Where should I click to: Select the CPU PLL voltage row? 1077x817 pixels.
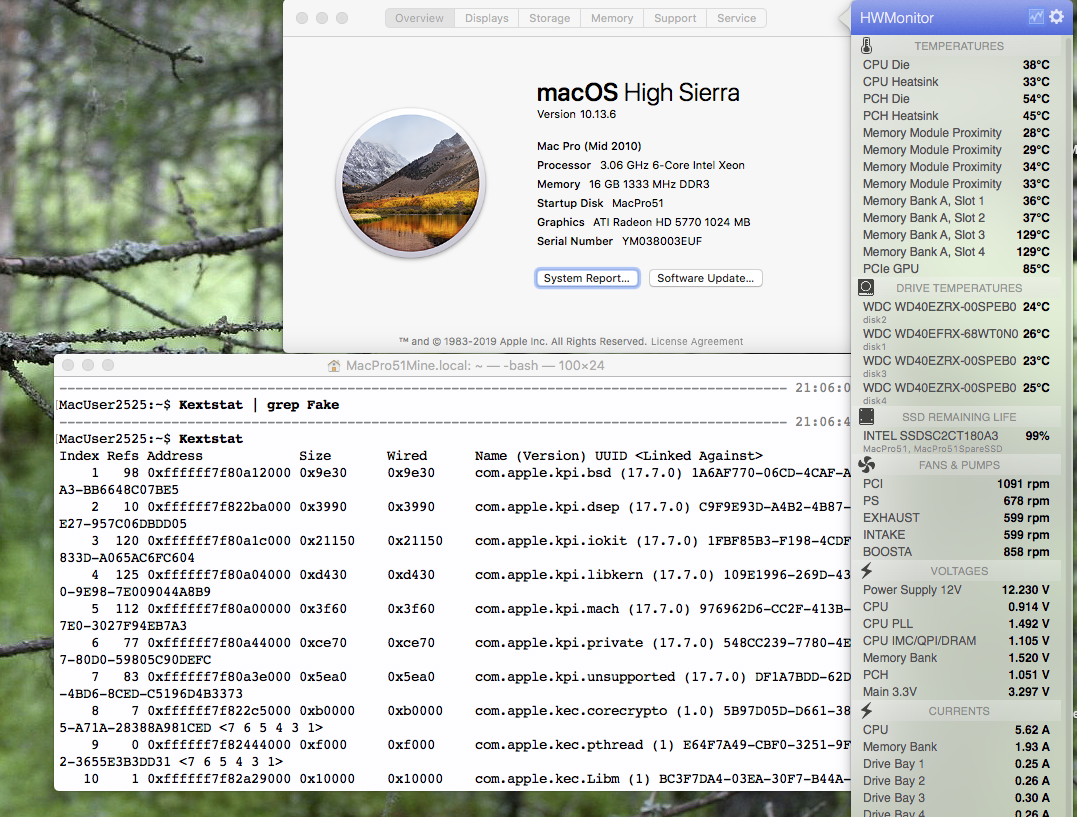(956, 624)
